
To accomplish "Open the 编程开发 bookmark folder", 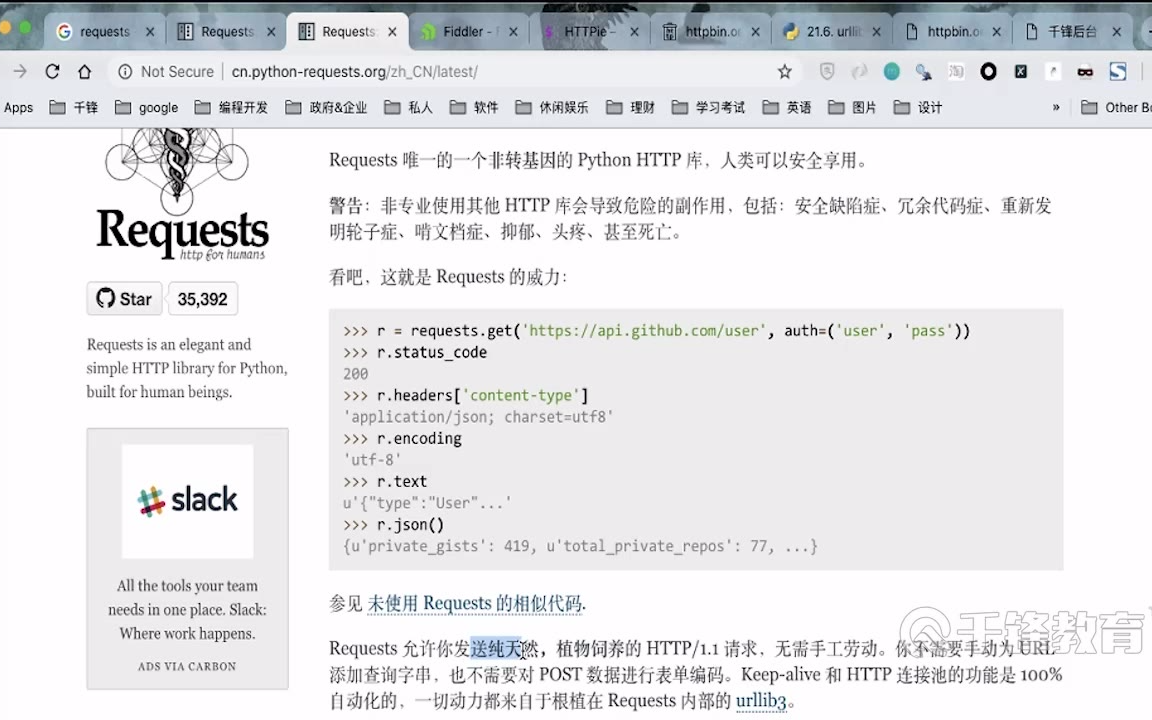I will tap(232, 107).
